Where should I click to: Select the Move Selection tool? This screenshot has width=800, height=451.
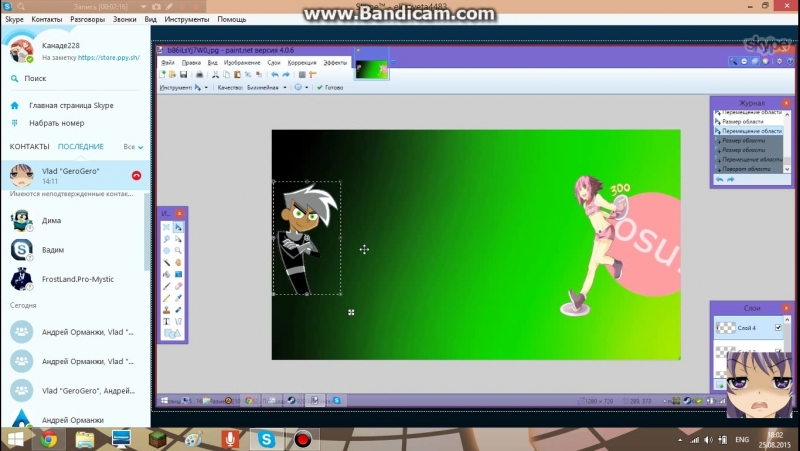tap(178, 239)
